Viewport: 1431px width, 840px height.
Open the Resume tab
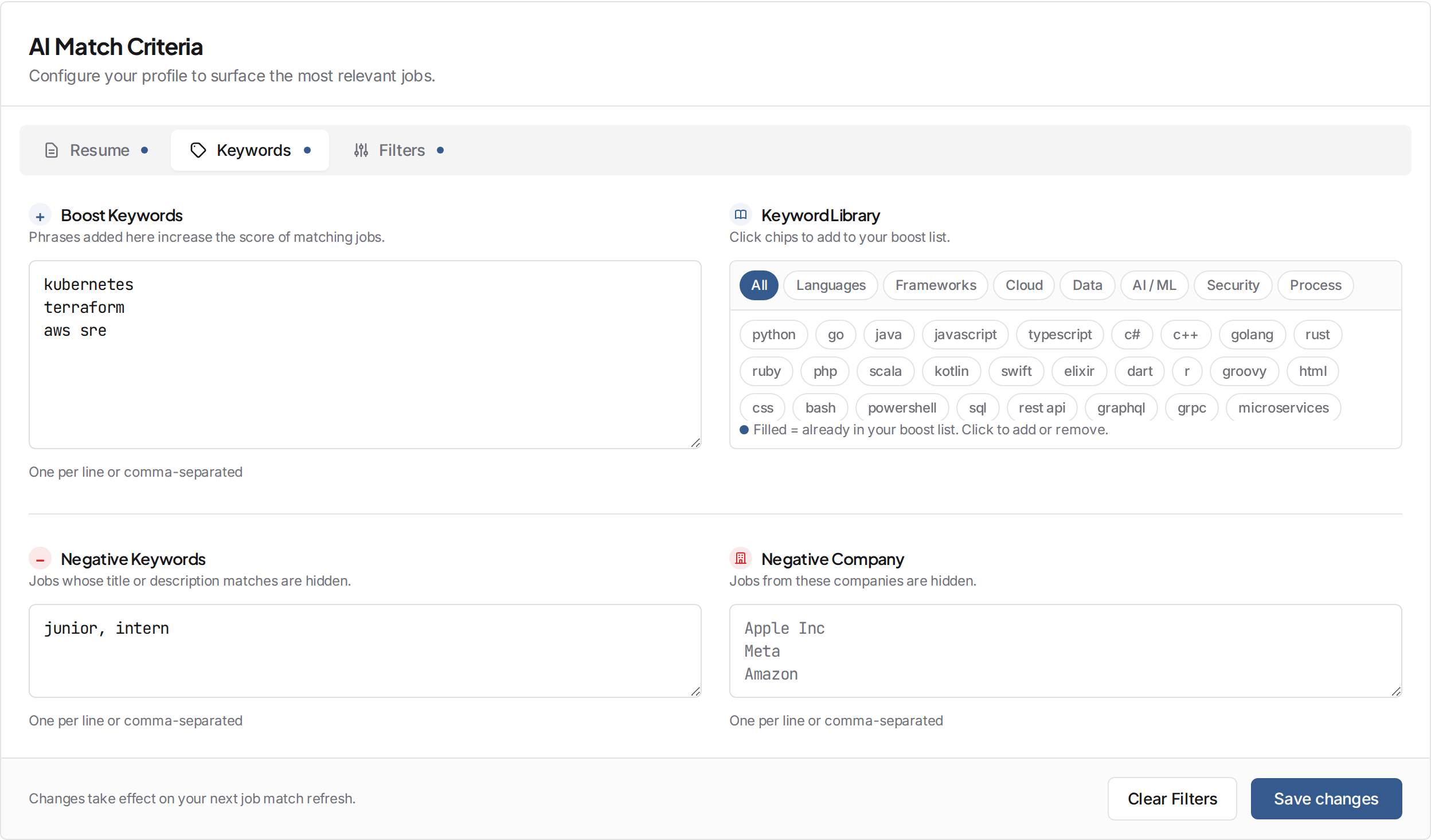(96, 150)
